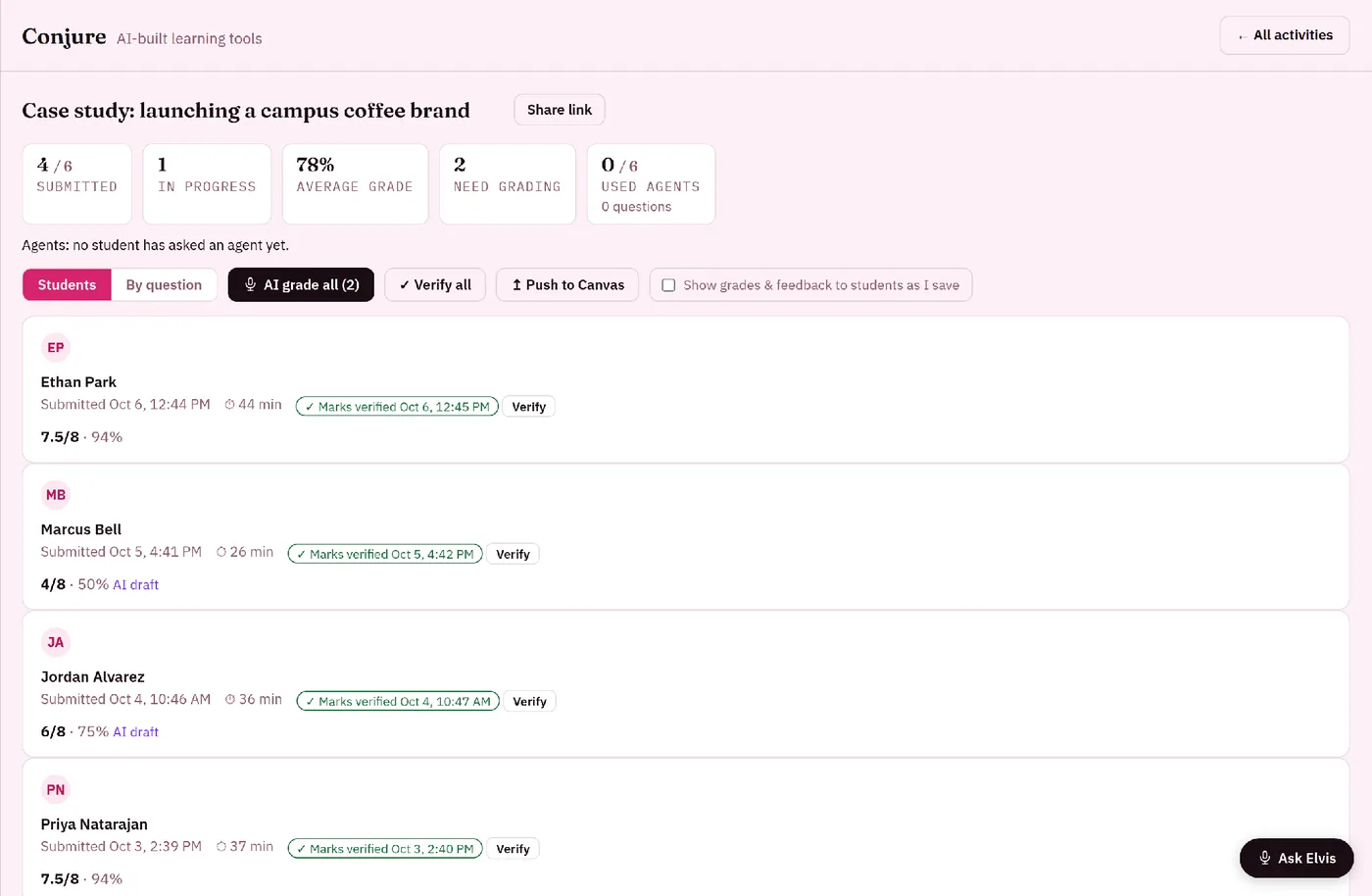The width and height of the screenshot is (1372, 896).
Task: Click Marcus Bell's 4/8 score
Action: [53, 584]
